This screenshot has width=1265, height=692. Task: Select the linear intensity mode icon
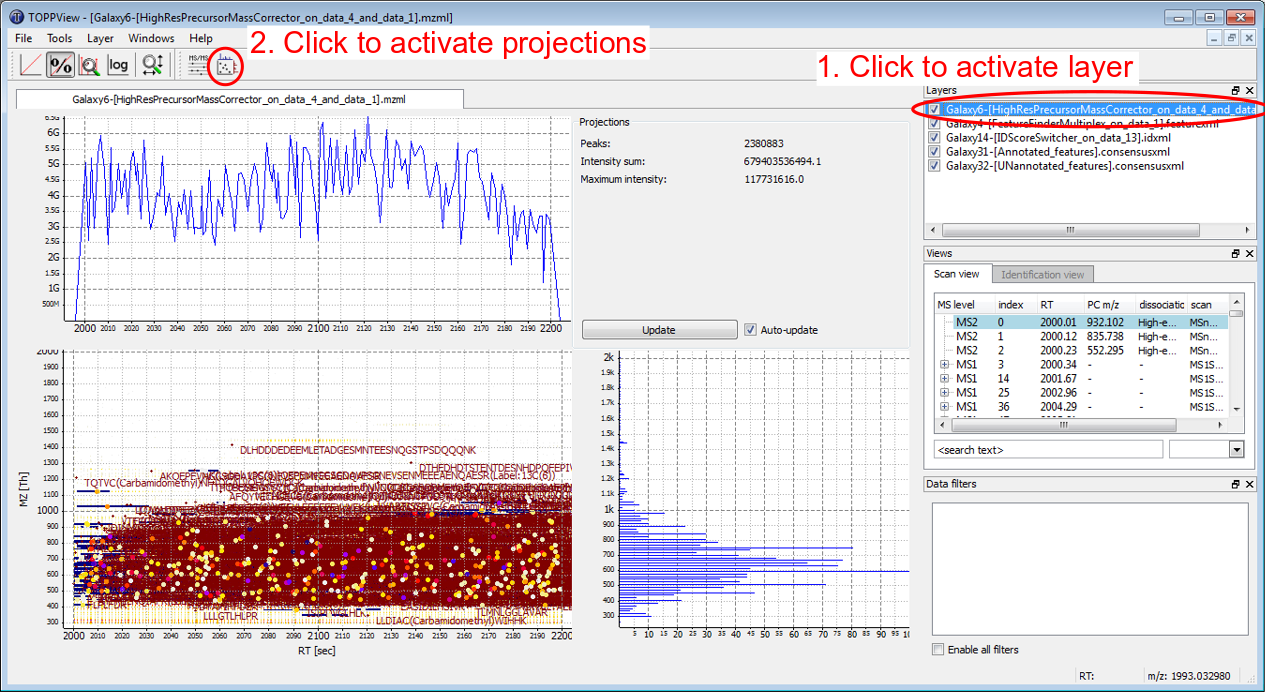point(31,65)
